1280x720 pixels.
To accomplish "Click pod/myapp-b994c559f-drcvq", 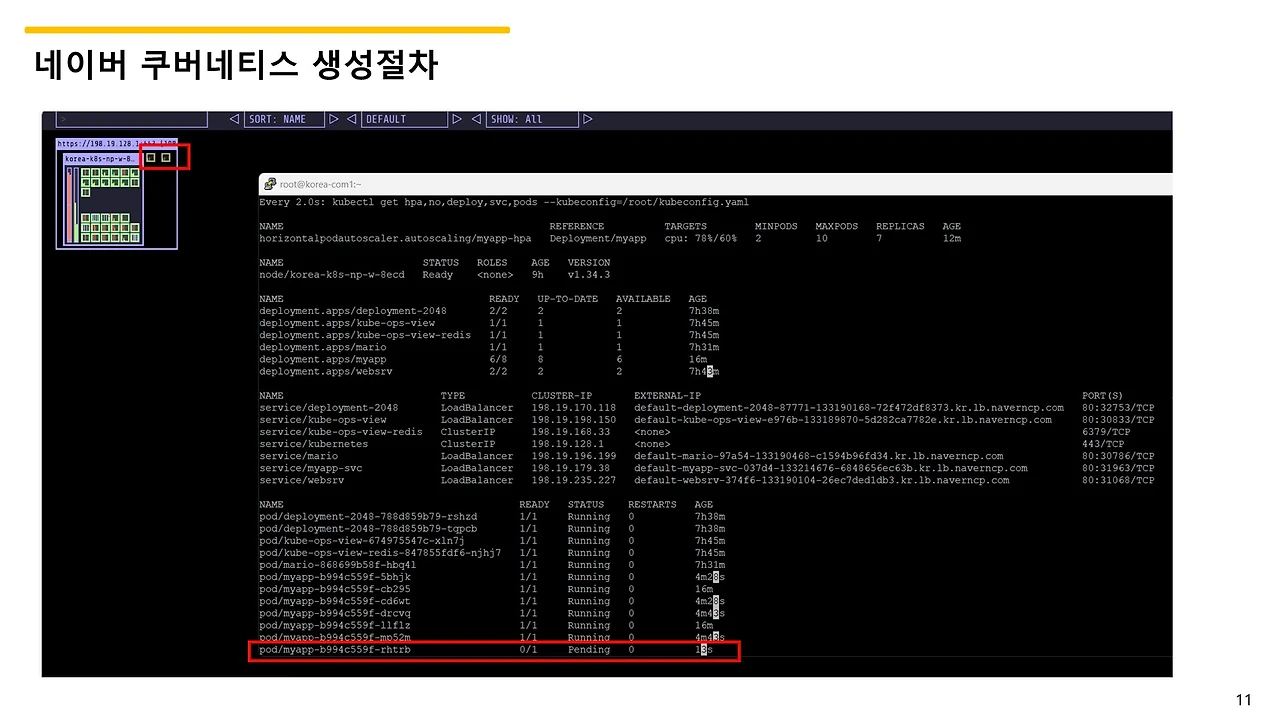I will click(335, 613).
